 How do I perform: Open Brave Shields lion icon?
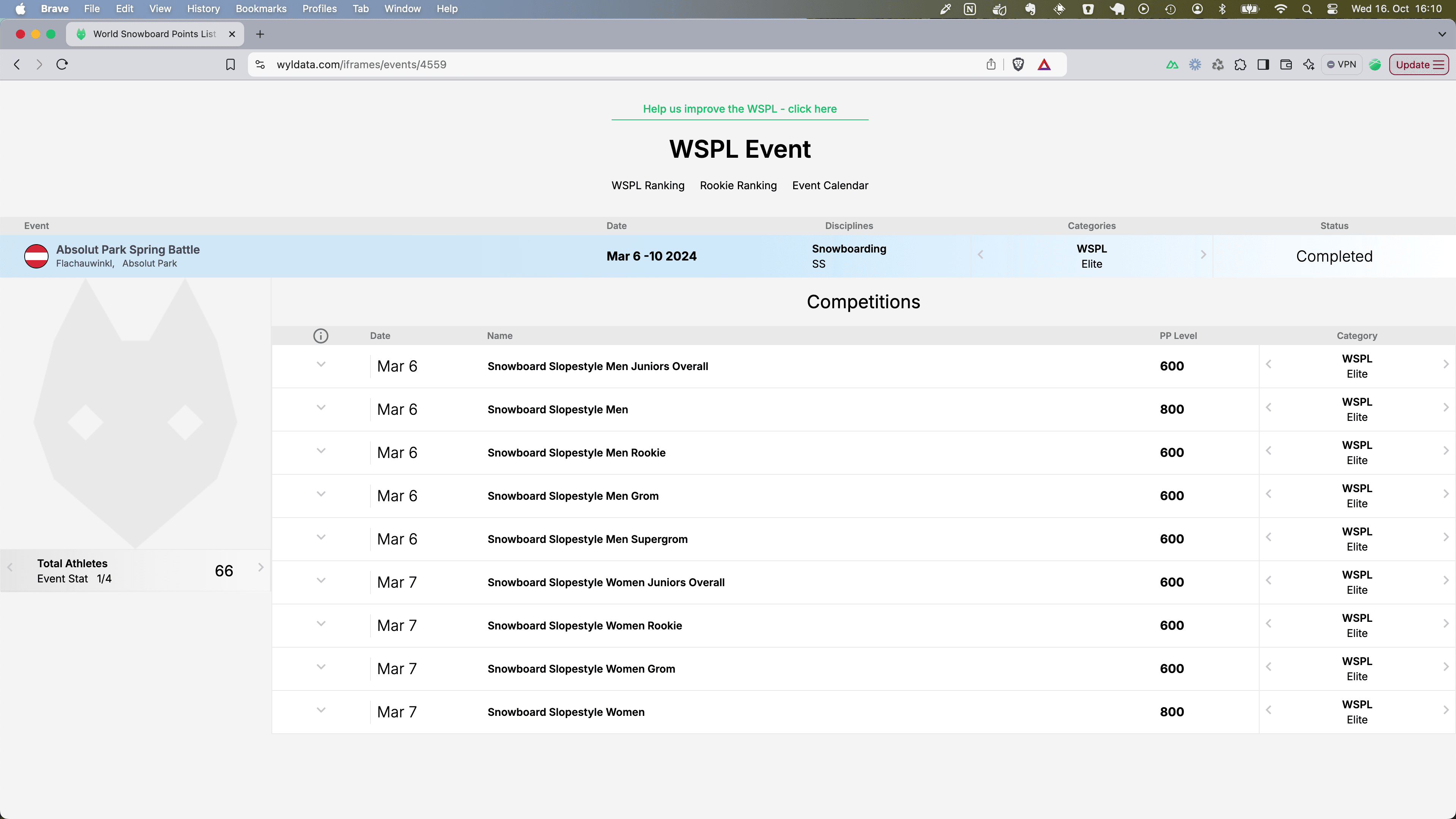tap(1018, 64)
